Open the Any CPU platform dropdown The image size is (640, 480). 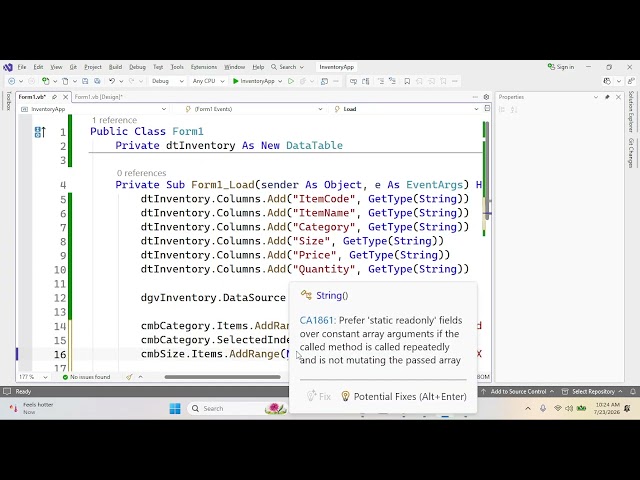(x=208, y=81)
